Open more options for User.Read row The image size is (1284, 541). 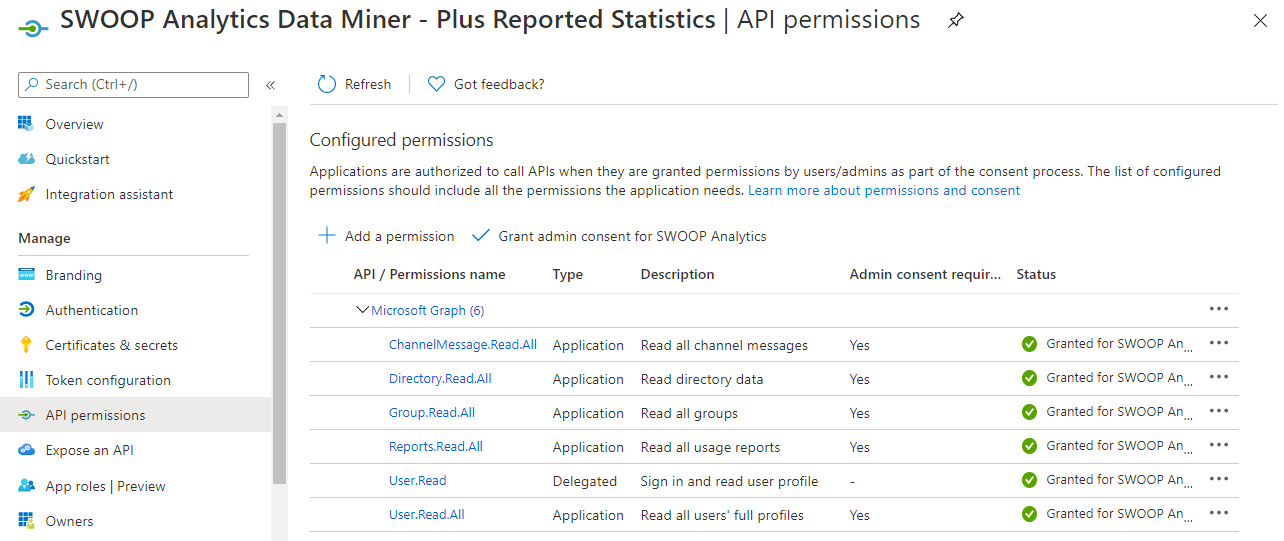coord(1218,479)
